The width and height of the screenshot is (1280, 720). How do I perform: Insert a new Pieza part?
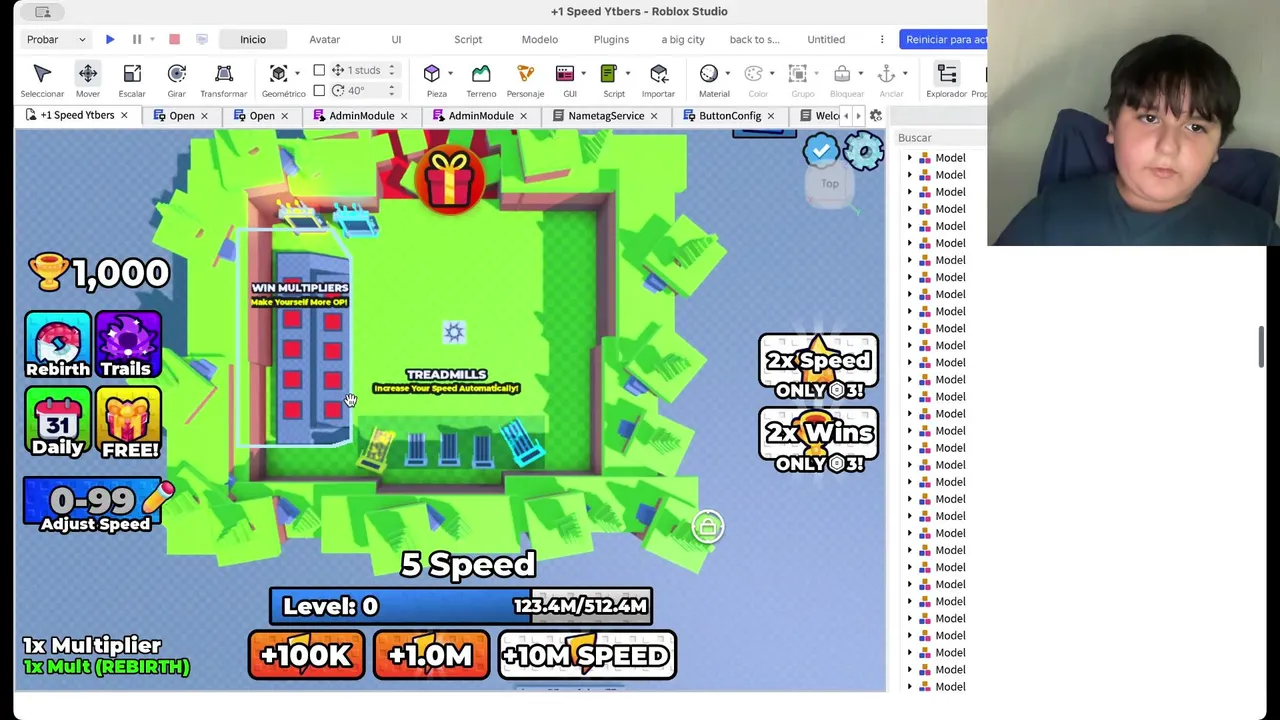coord(432,73)
